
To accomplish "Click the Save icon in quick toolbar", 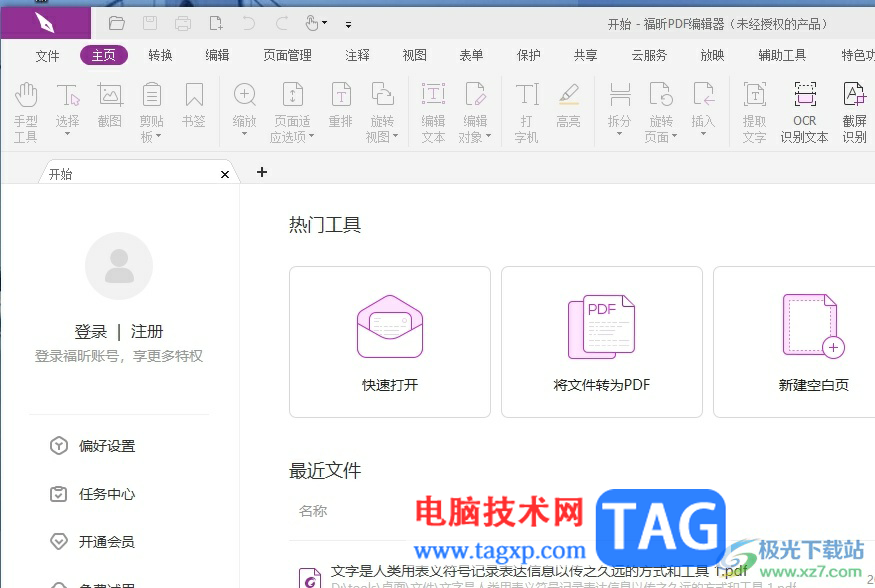I will point(150,23).
